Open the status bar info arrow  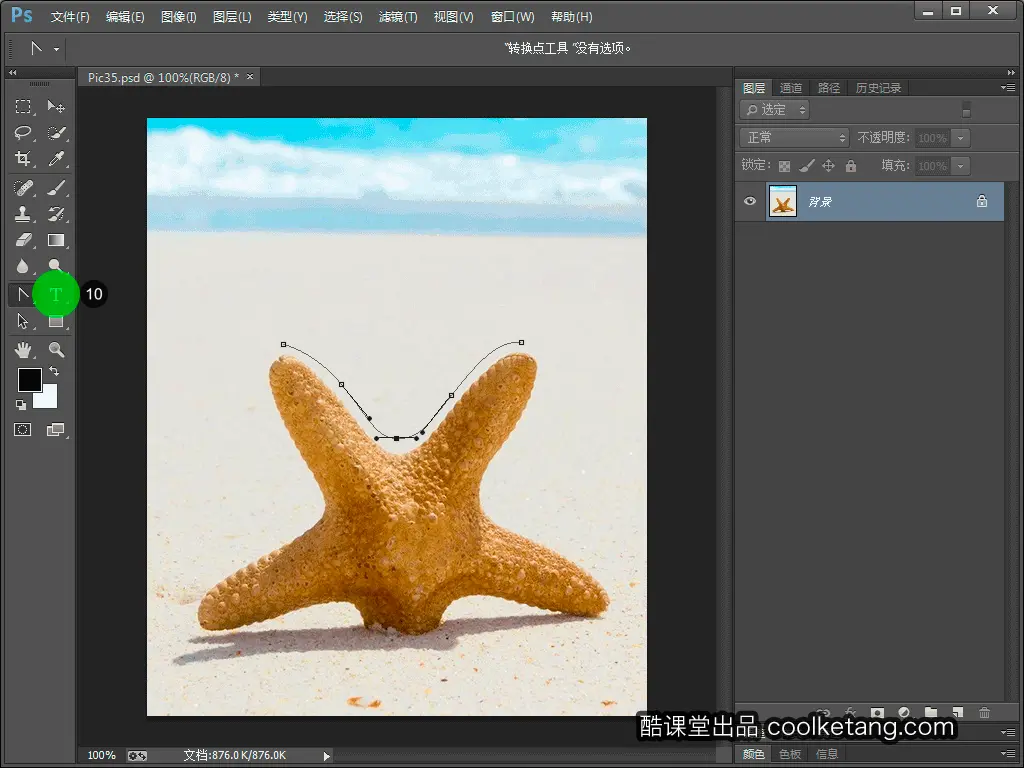pyautogui.click(x=327, y=756)
